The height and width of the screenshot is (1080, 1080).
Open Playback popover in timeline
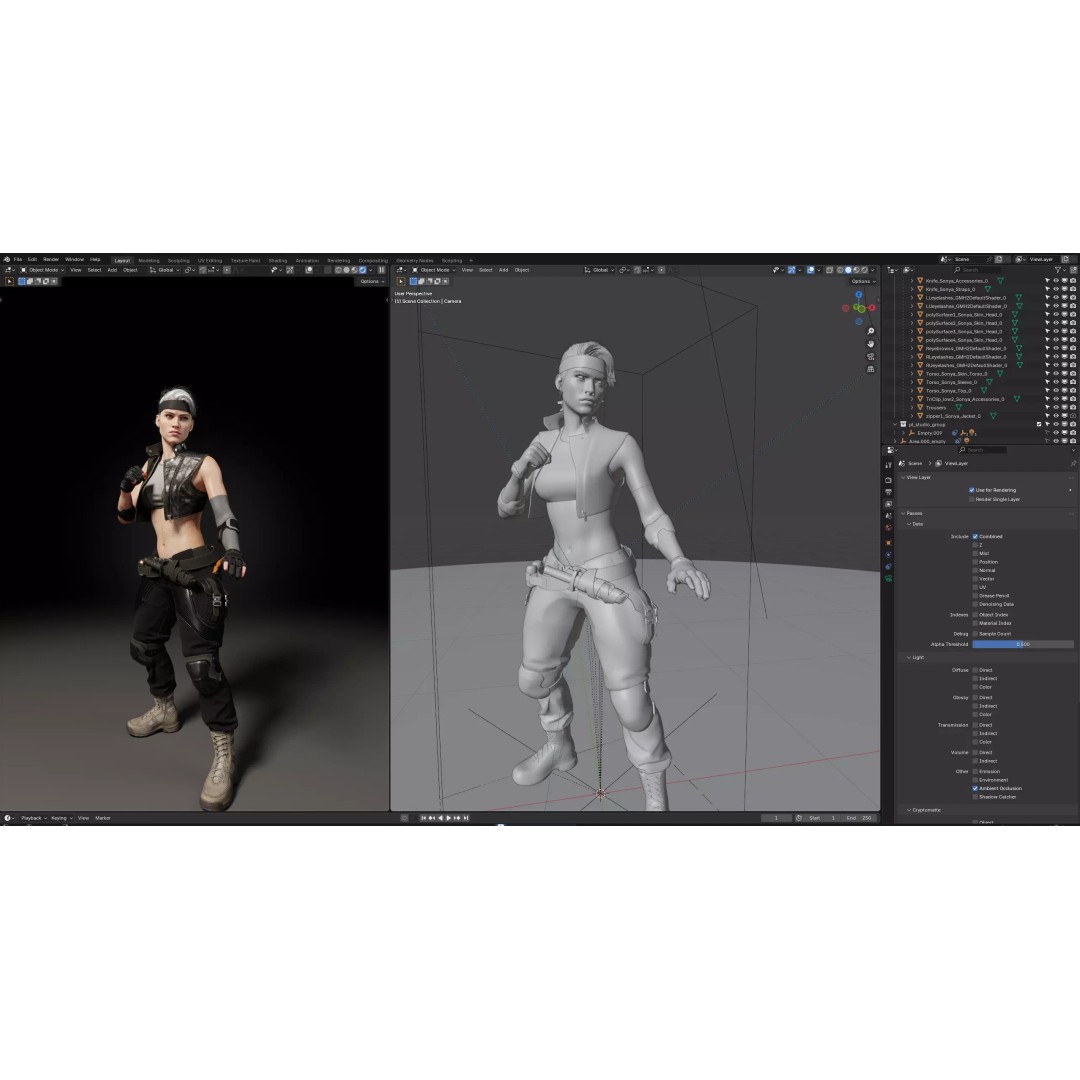(x=34, y=818)
